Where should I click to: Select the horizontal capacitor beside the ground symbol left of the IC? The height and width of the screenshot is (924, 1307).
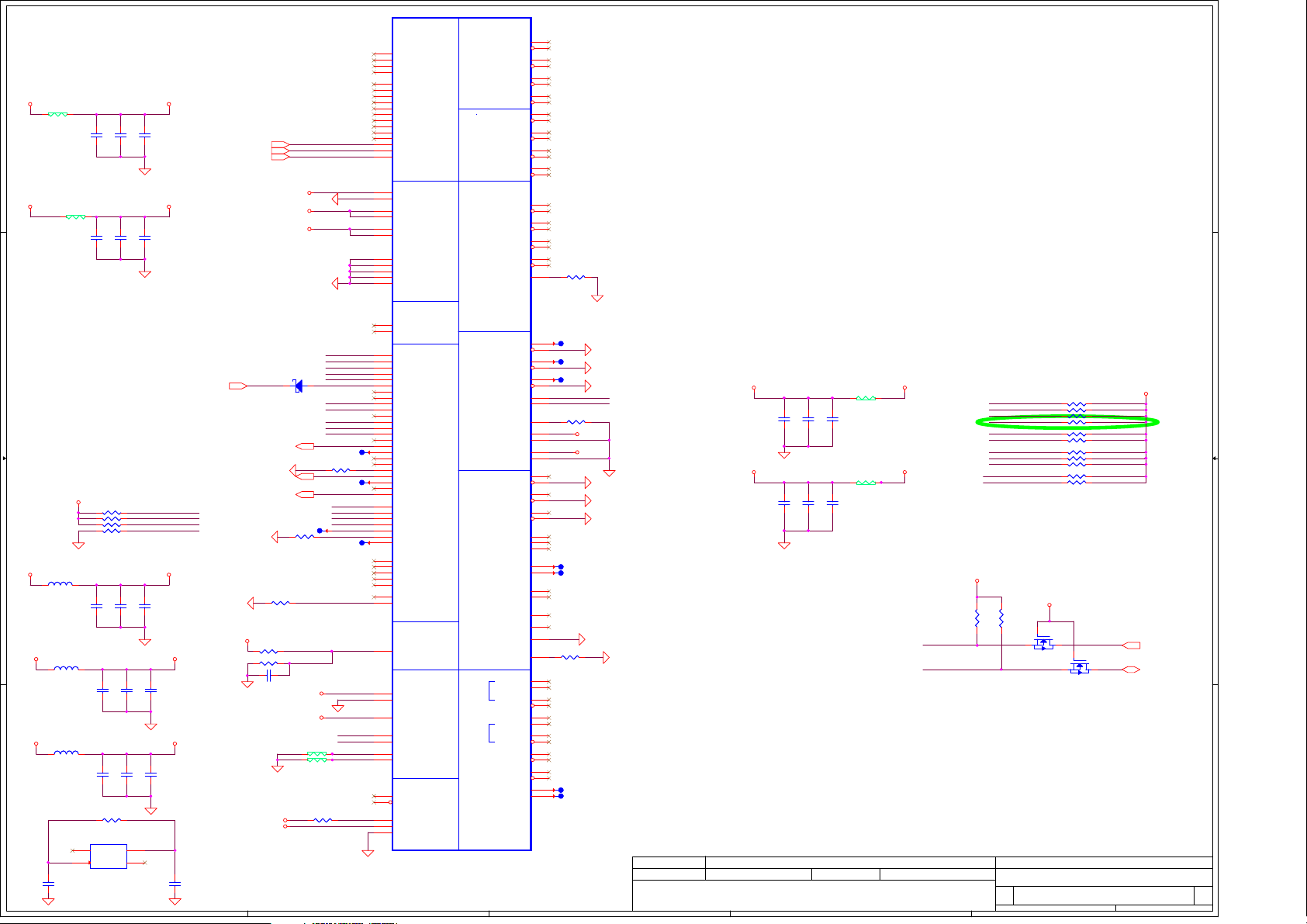click(x=268, y=676)
